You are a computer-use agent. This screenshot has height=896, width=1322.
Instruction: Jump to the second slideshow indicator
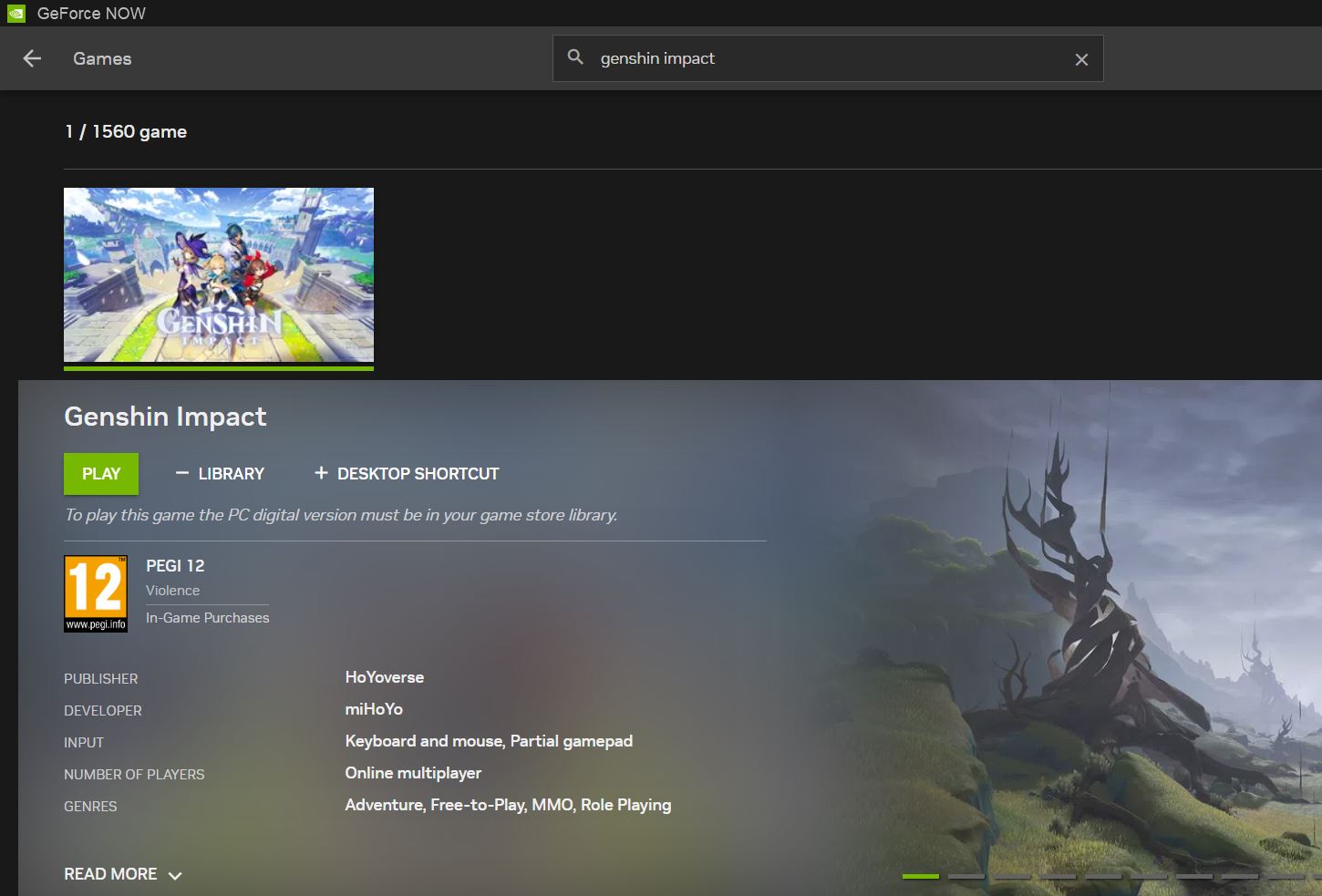(x=966, y=876)
